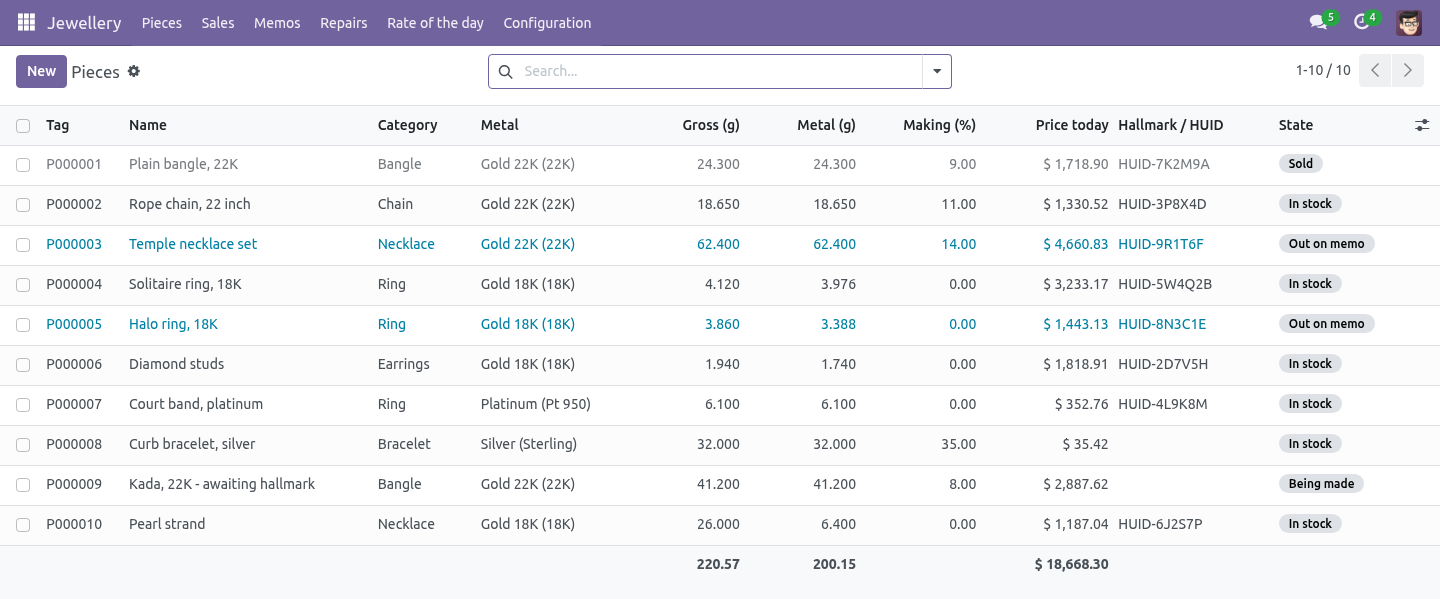The height and width of the screenshot is (599, 1440).
Task: Click the magnifier search icon
Action: (505, 71)
